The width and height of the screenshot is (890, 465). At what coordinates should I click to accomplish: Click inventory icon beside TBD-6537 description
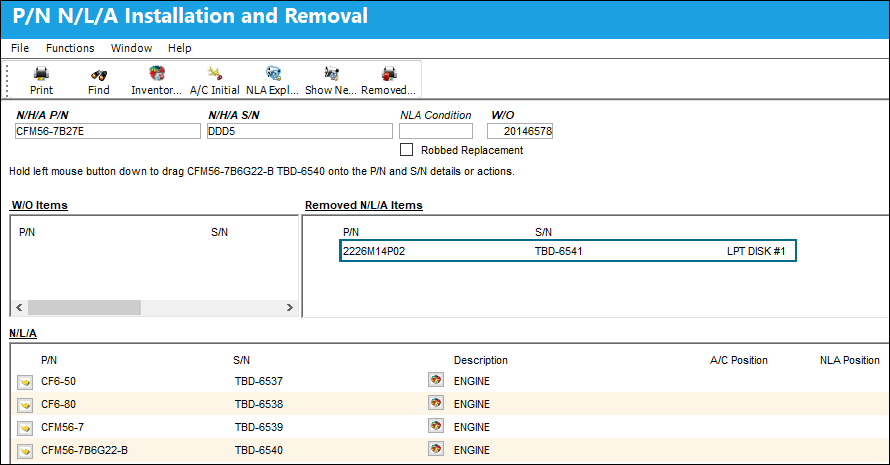click(436, 380)
